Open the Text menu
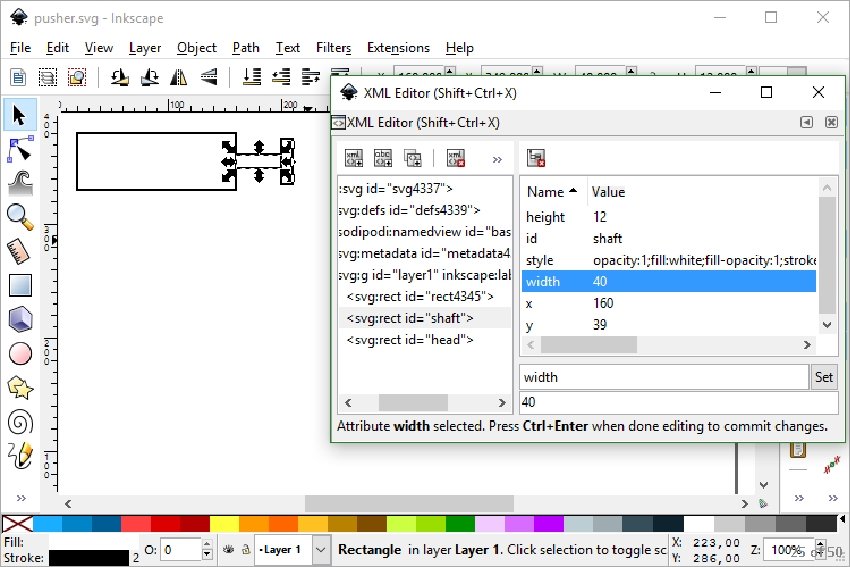 pyautogui.click(x=287, y=48)
